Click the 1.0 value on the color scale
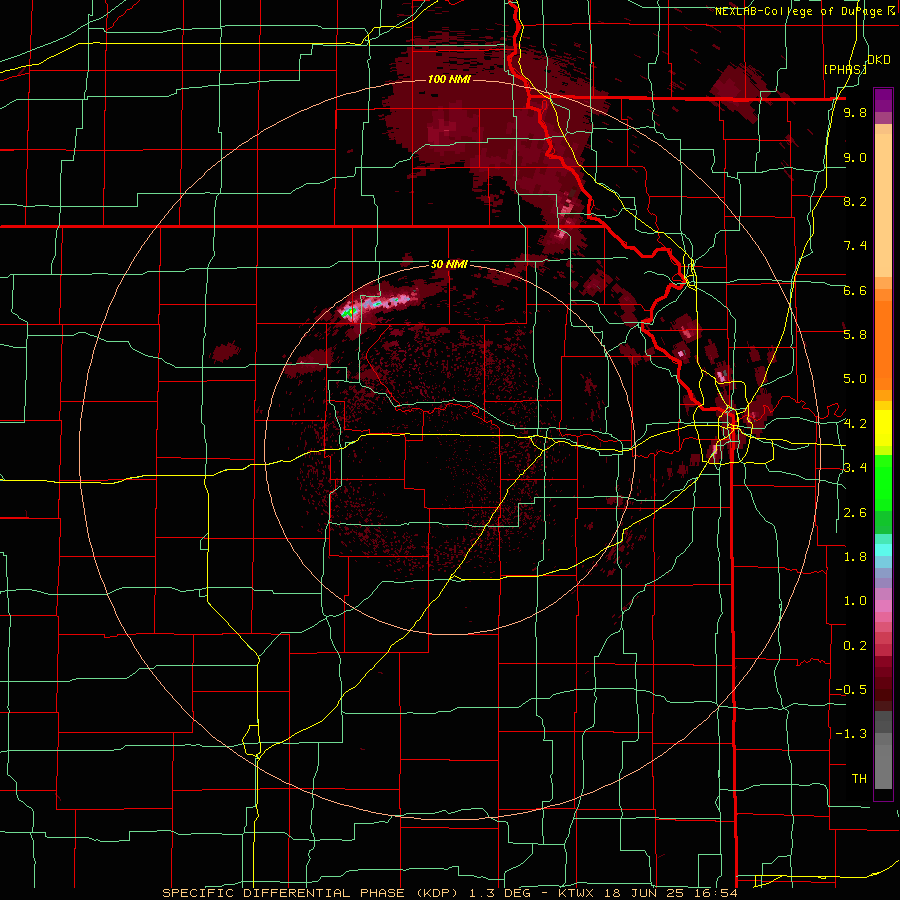 pos(855,601)
